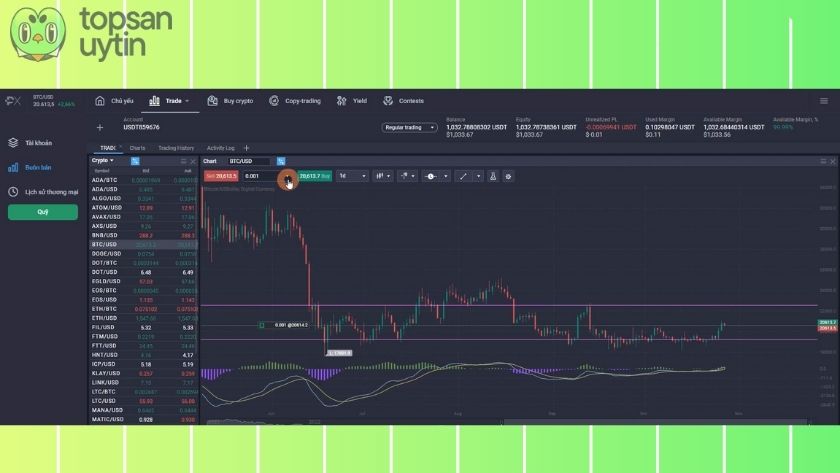840x473 pixels.
Task: Expand the Regular trading dropdown
Action: (410, 128)
